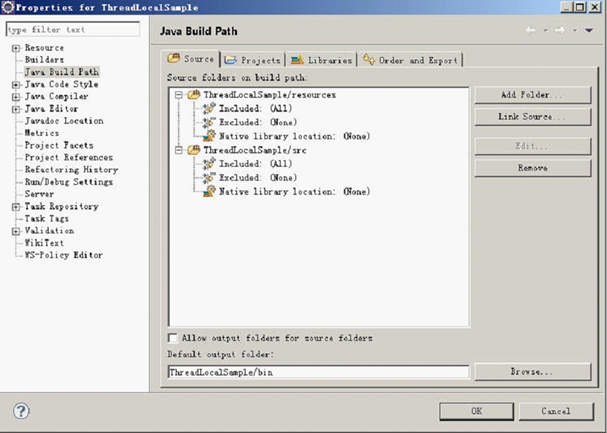The image size is (607, 433).
Task: Click Native library location icon under src folder
Action: 209,191
